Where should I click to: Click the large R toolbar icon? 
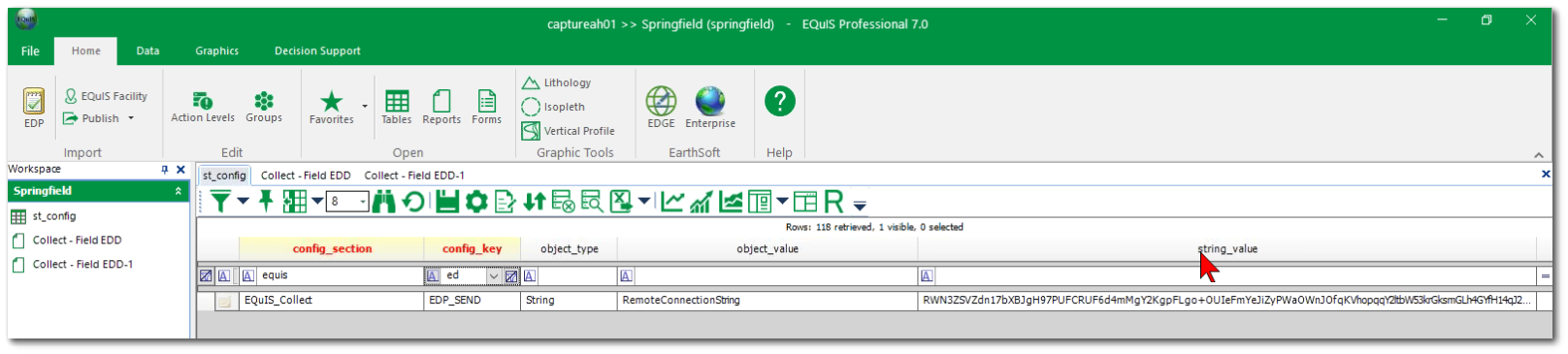(833, 201)
